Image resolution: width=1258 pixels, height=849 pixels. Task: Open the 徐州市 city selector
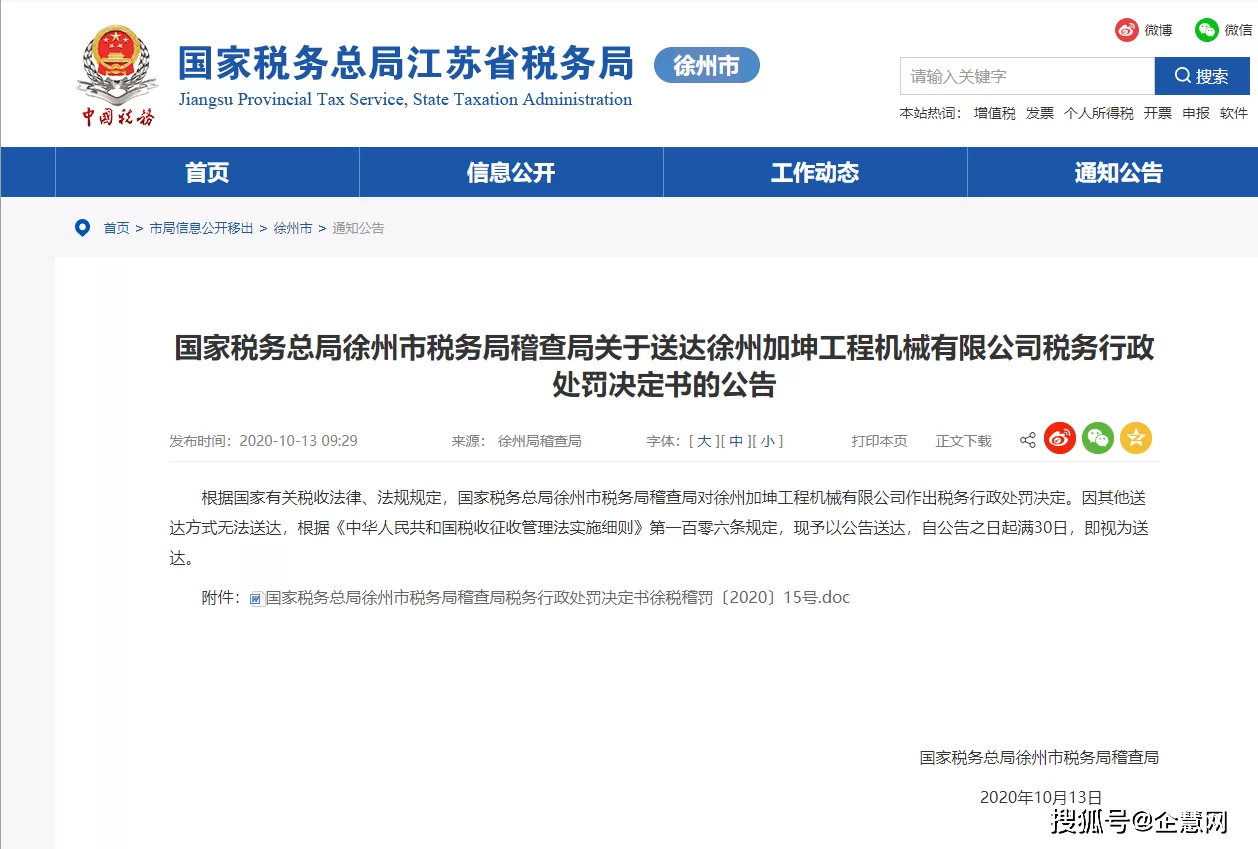click(x=706, y=66)
